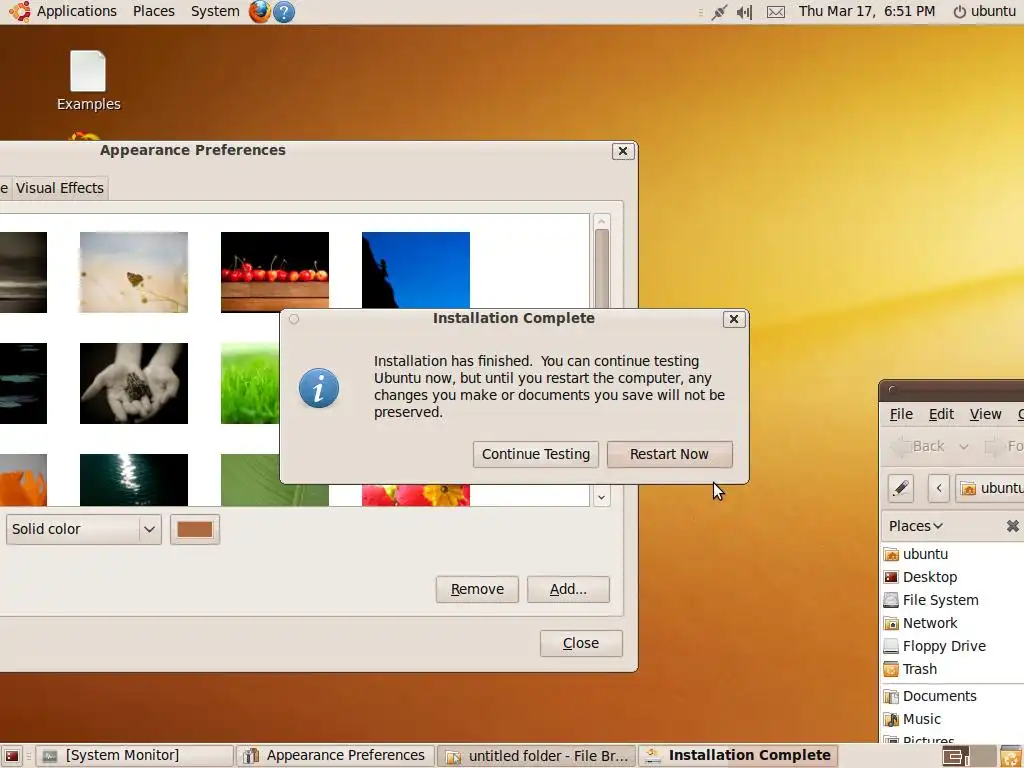
Task: Open the Back history dropdown arrow in the file browser
Action: point(963,447)
